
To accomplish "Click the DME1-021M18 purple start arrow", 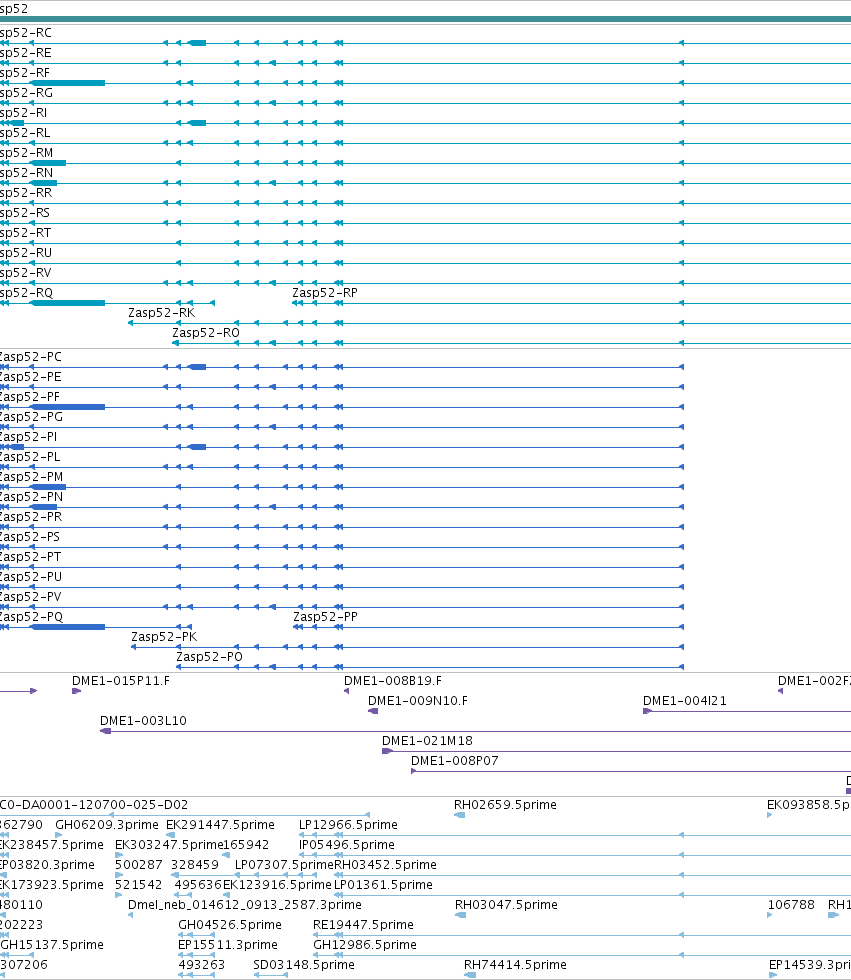I will pos(387,751).
